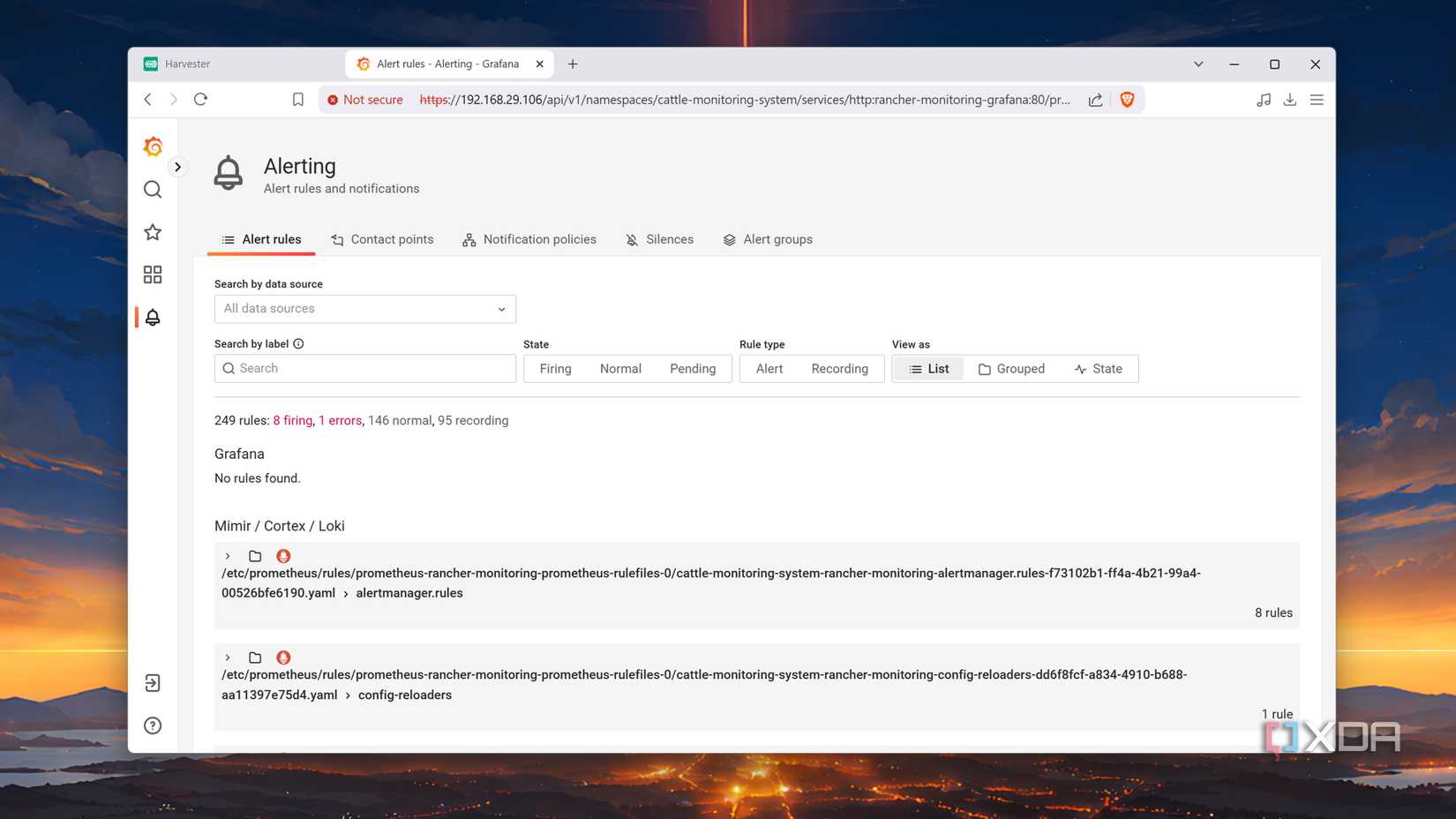This screenshot has height=819, width=1456.
Task: Open the tab search dropdown chevron
Action: coord(1198,64)
